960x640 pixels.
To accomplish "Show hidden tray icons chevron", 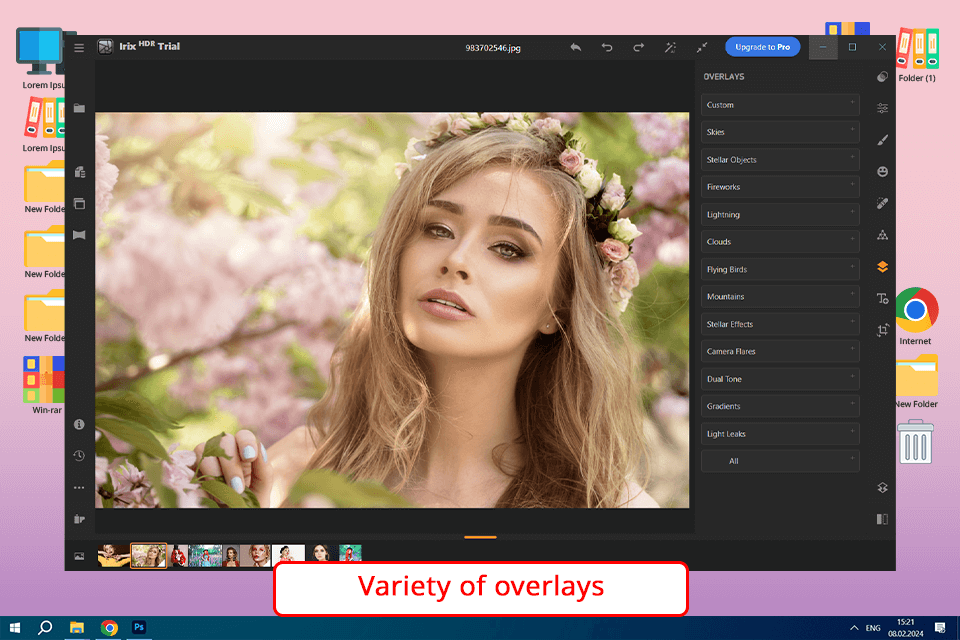I will pyautogui.click(x=854, y=628).
